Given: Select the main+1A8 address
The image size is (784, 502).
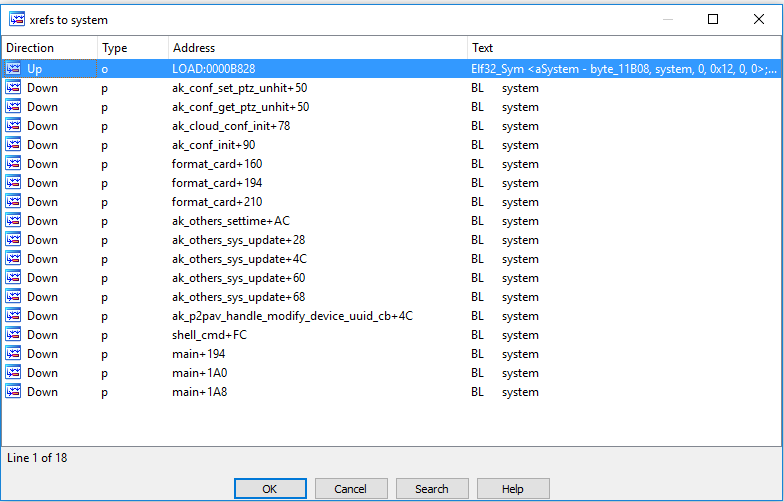Looking at the screenshot, I should coord(200,392).
